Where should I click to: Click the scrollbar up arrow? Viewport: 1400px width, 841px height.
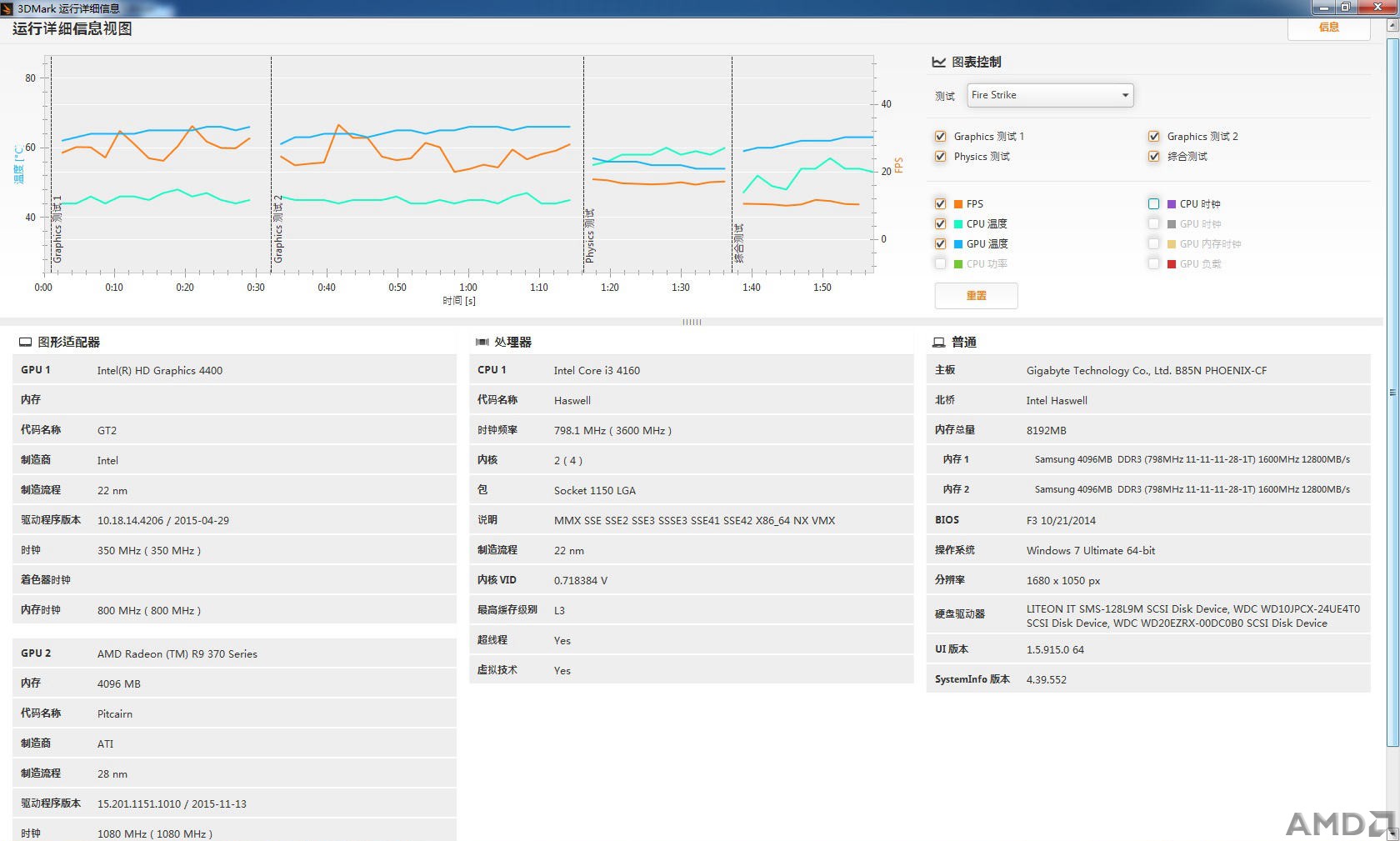pyautogui.click(x=1392, y=26)
